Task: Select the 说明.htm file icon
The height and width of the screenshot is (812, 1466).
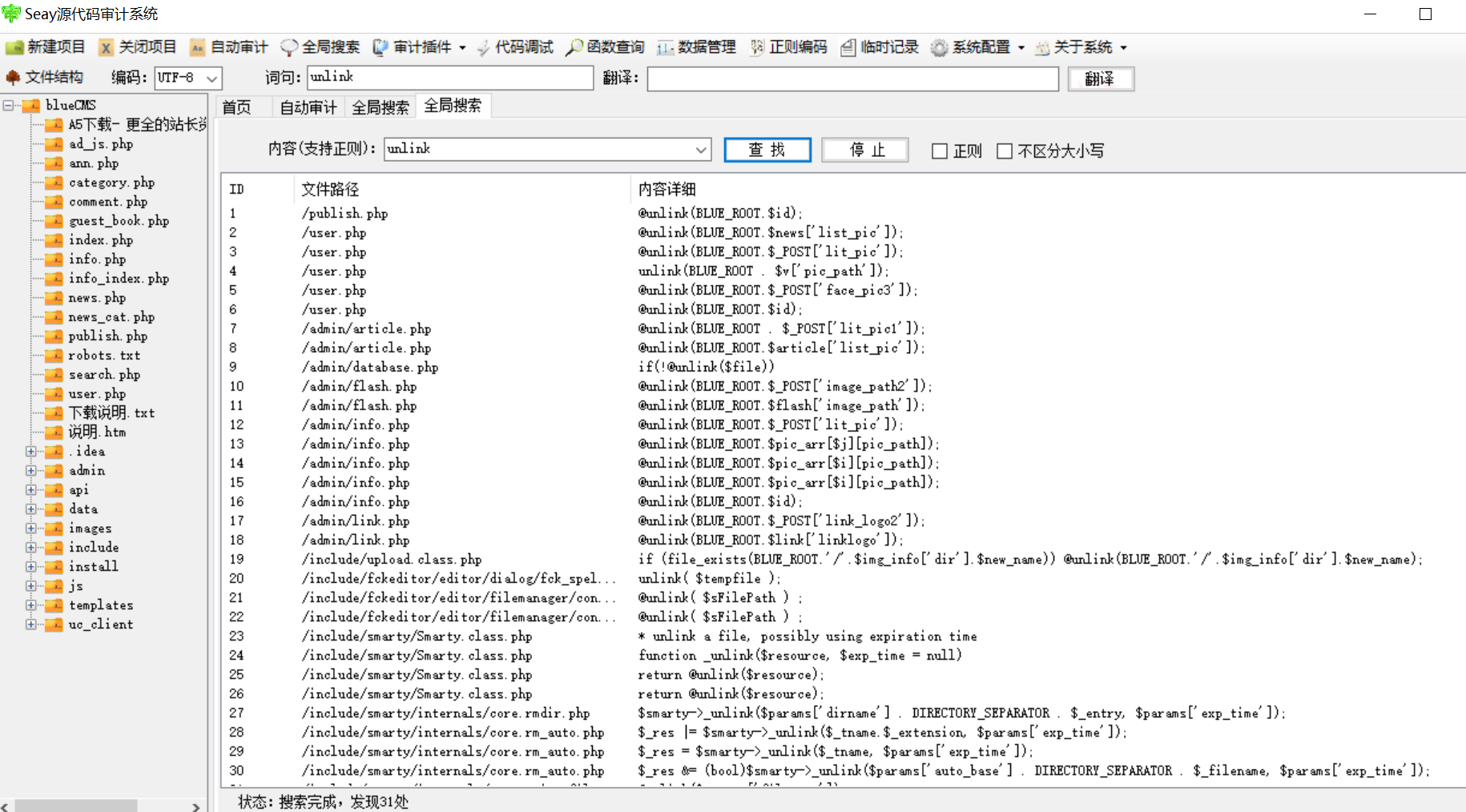Action: click(x=54, y=432)
